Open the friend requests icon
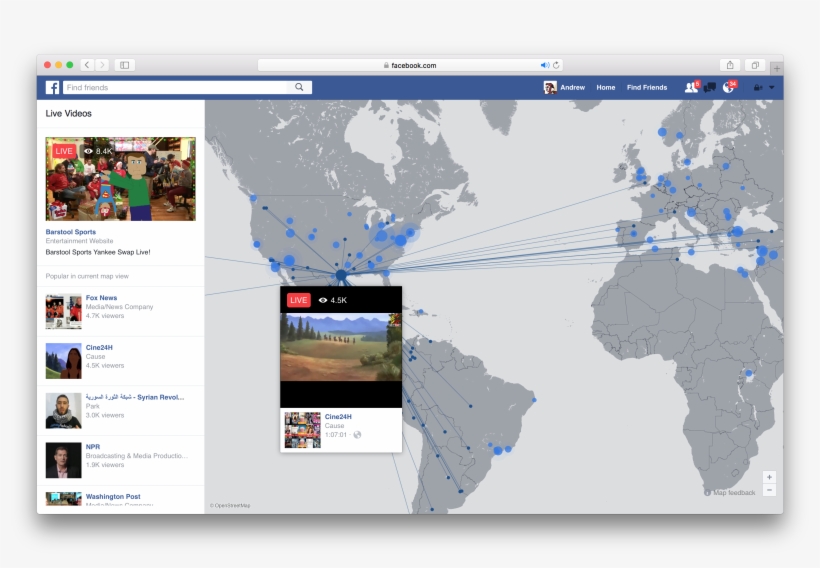820x568 pixels. [690, 88]
